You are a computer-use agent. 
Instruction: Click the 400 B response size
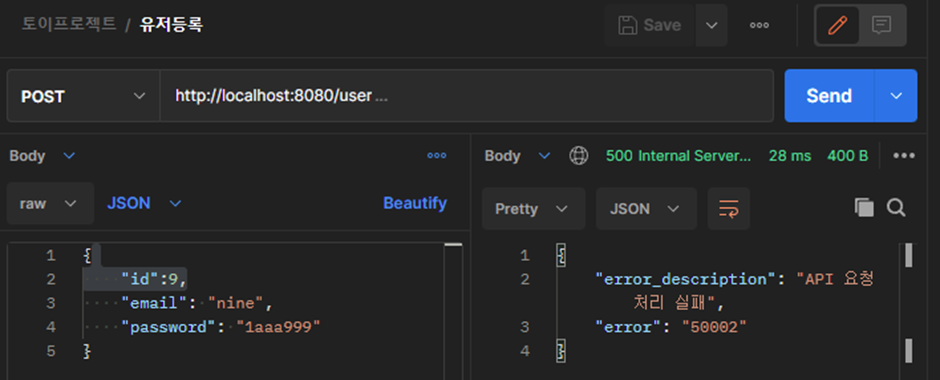click(x=847, y=156)
